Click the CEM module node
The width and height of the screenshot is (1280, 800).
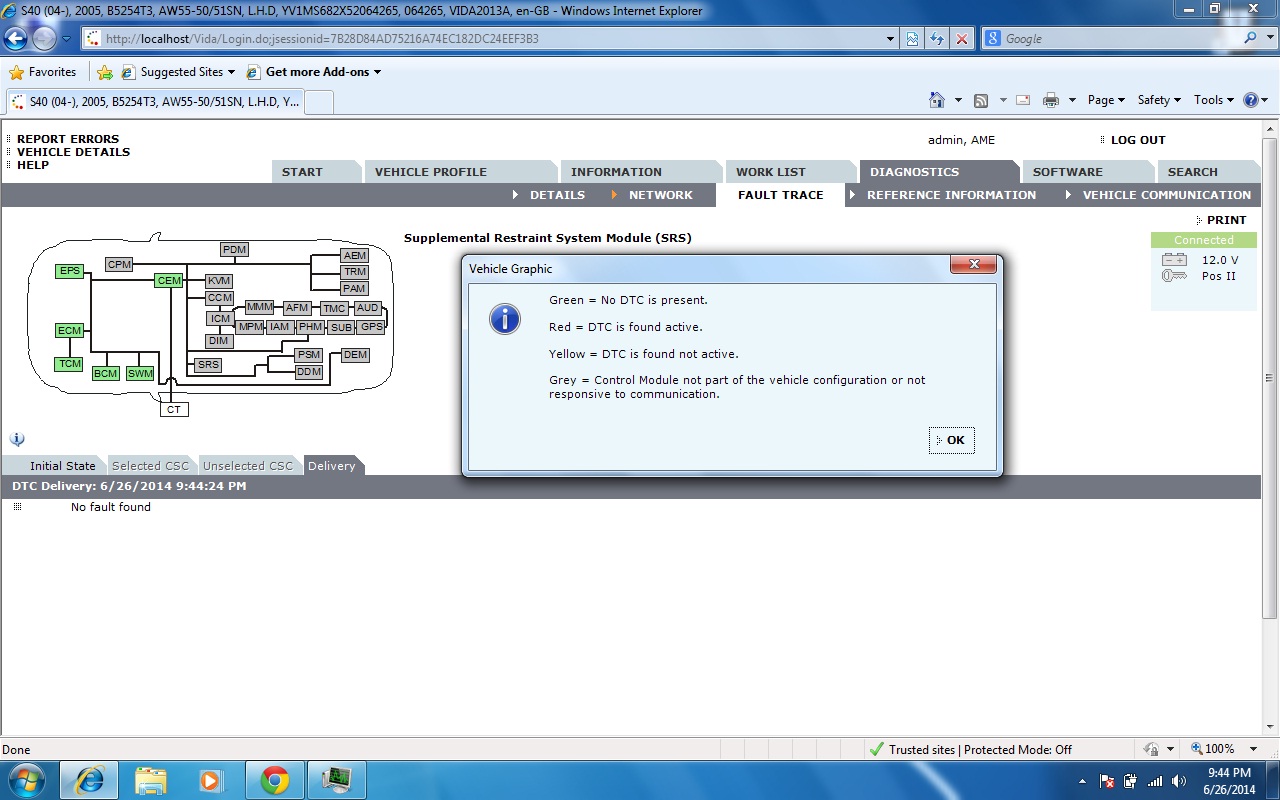click(x=169, y=281)
